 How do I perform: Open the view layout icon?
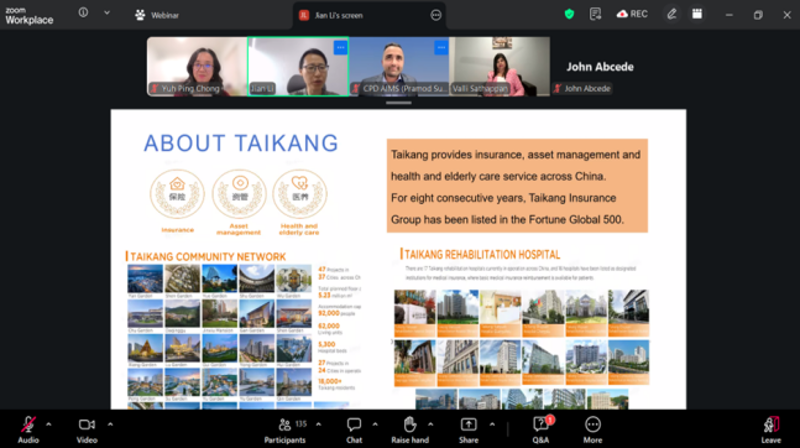click(697, 14)
